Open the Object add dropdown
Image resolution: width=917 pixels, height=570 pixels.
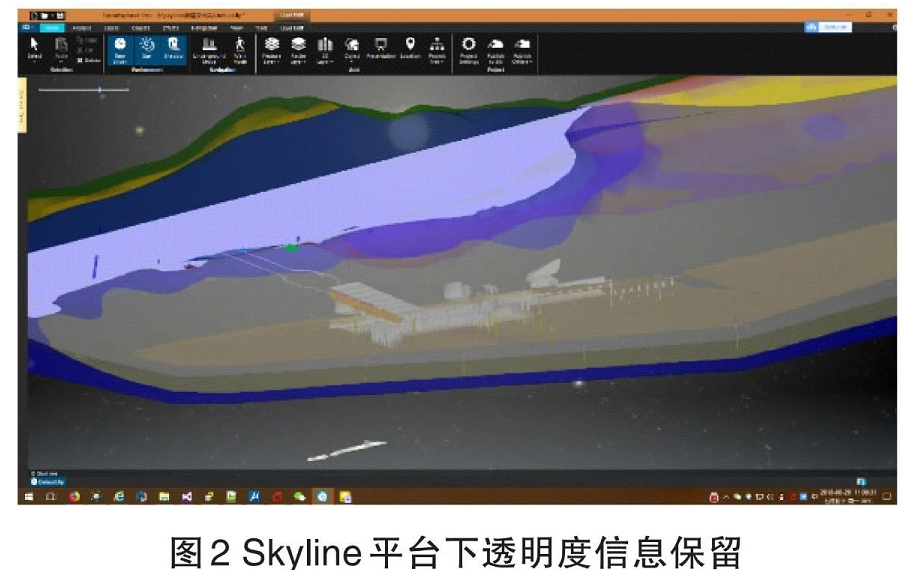coord(352,50)
